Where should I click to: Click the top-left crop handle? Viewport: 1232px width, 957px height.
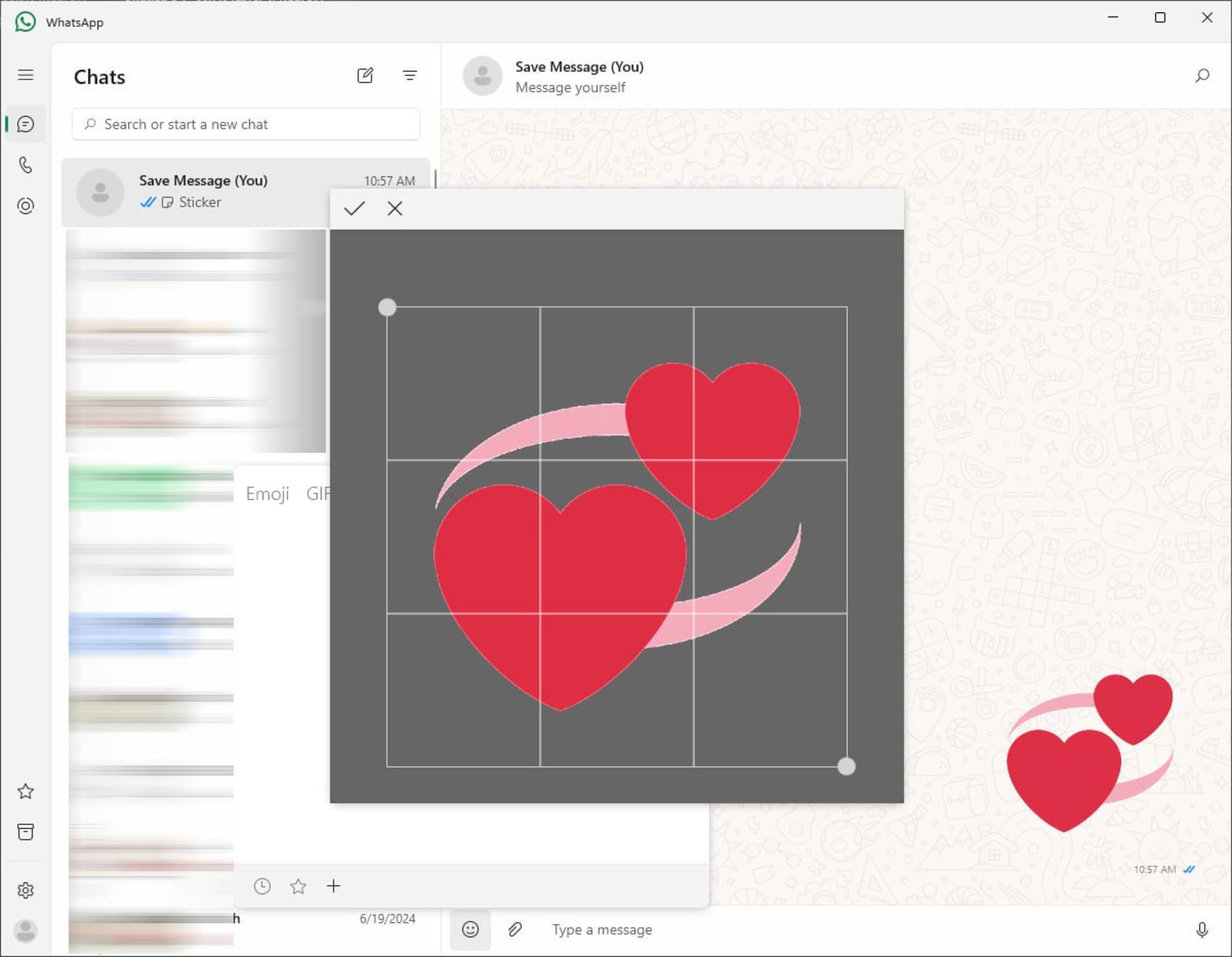point(387,307)
